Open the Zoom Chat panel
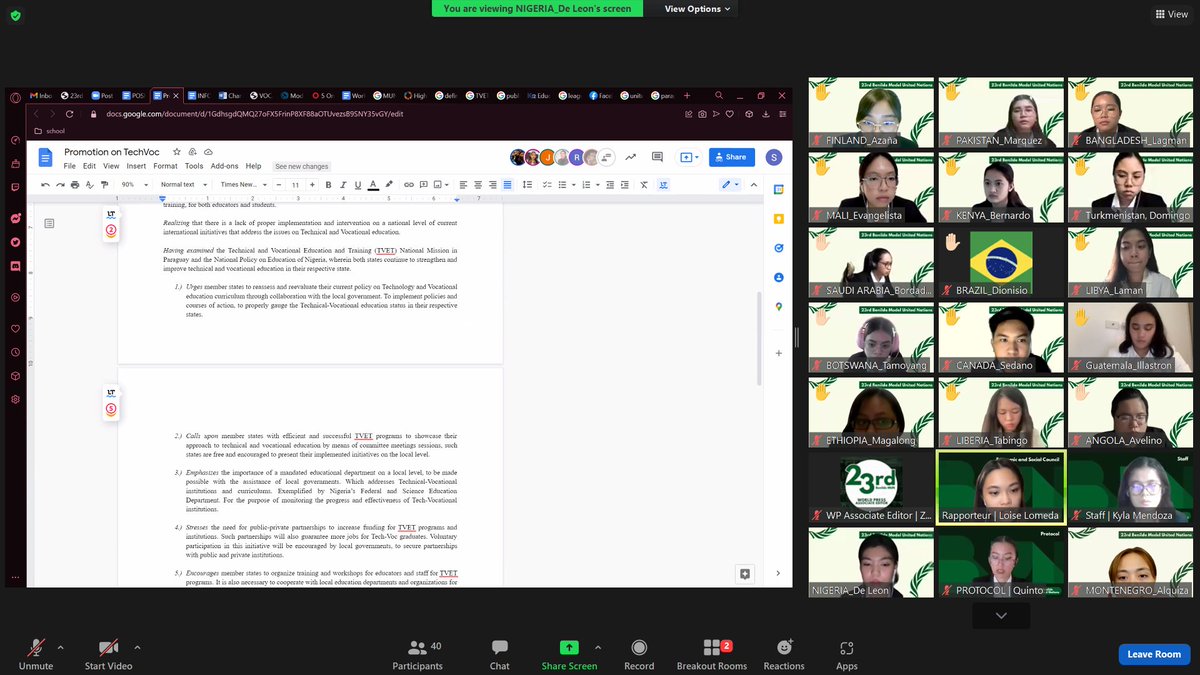This screenshot has height=675, width=1200. (x=500, y=654)
